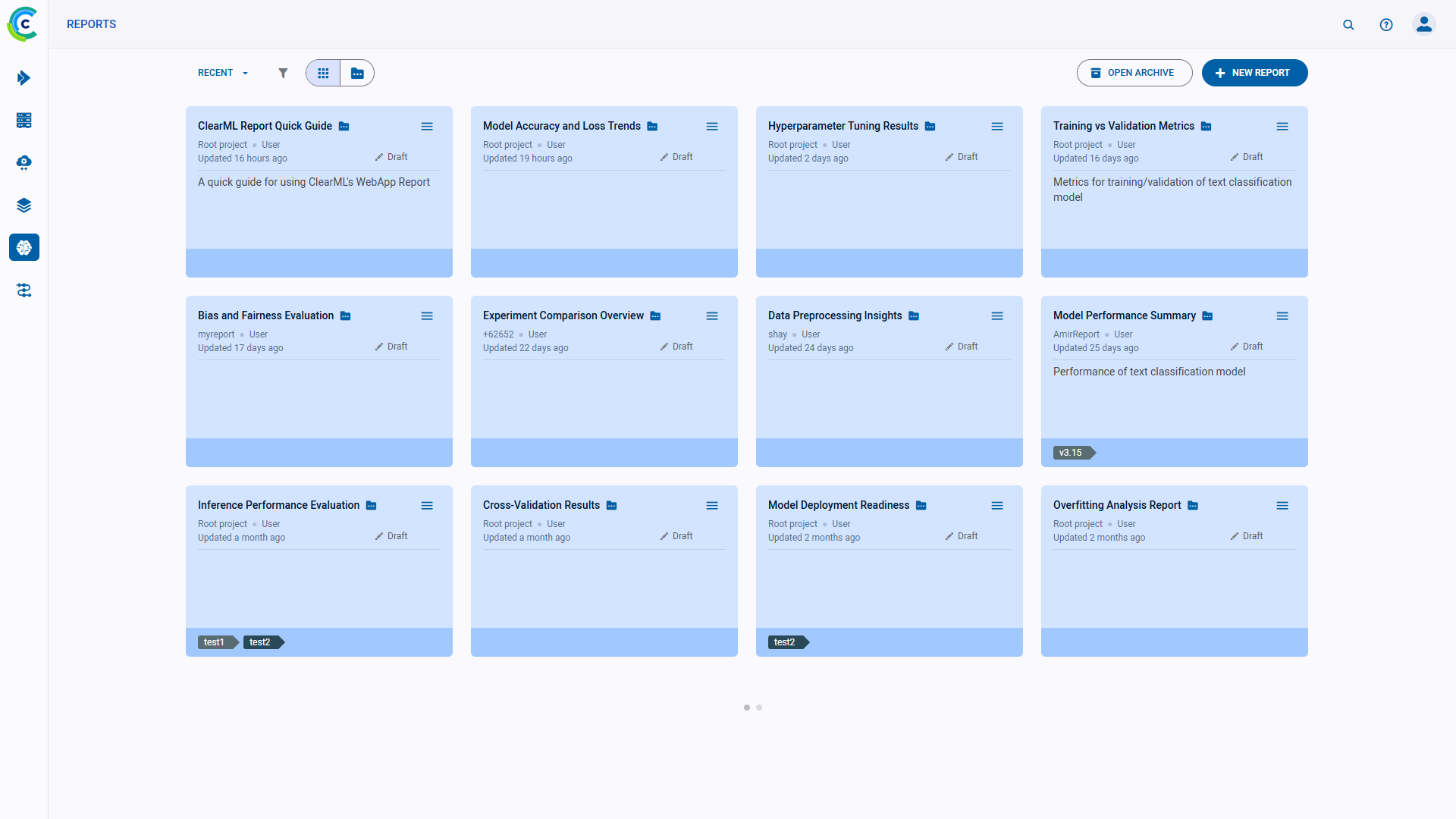Create a report with NEW REPORT button
Image resolution: width=1456 pixels, height=819 pixels.
pos(1254,73)
